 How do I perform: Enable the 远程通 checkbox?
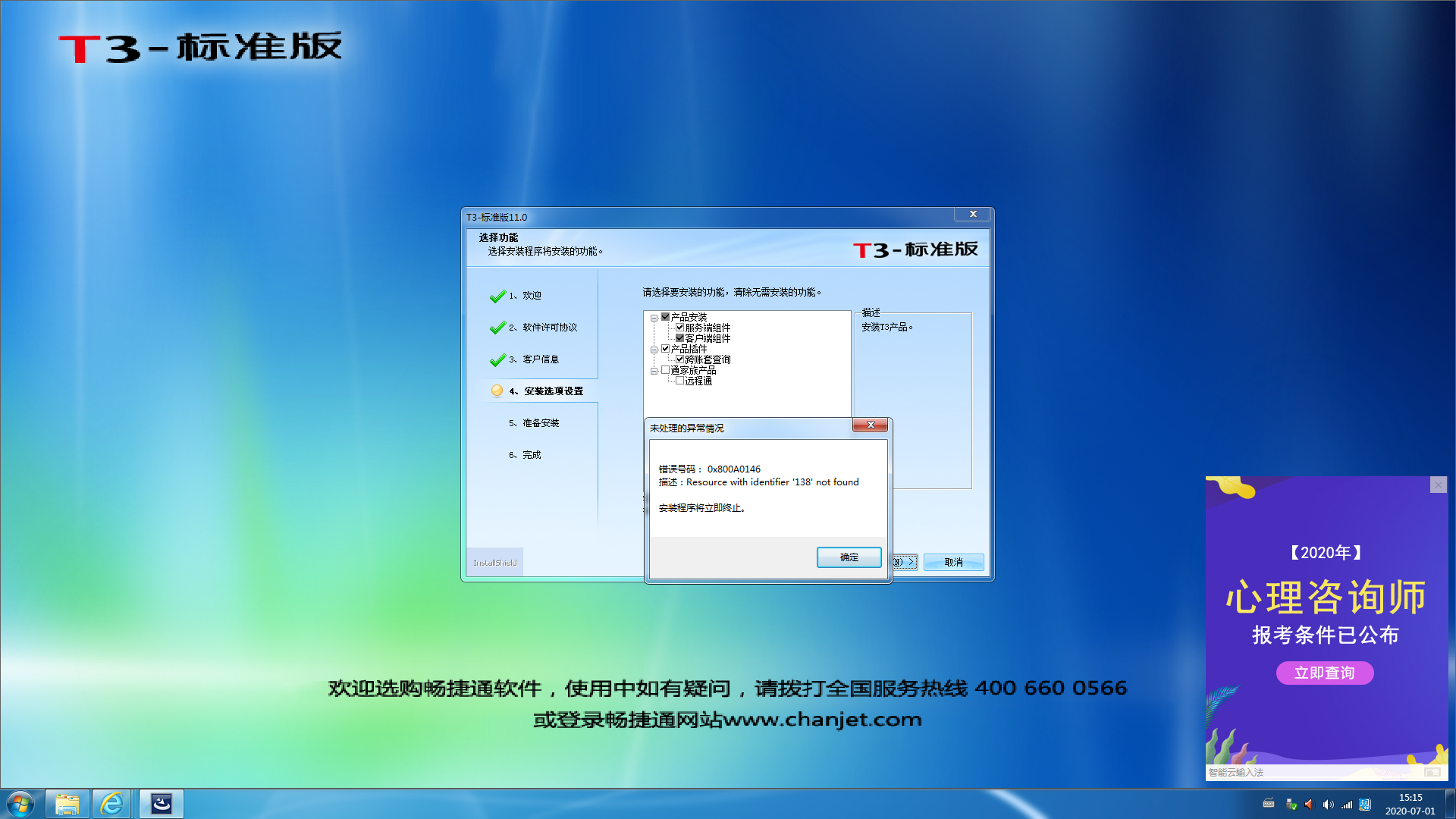tap(679, 381)
